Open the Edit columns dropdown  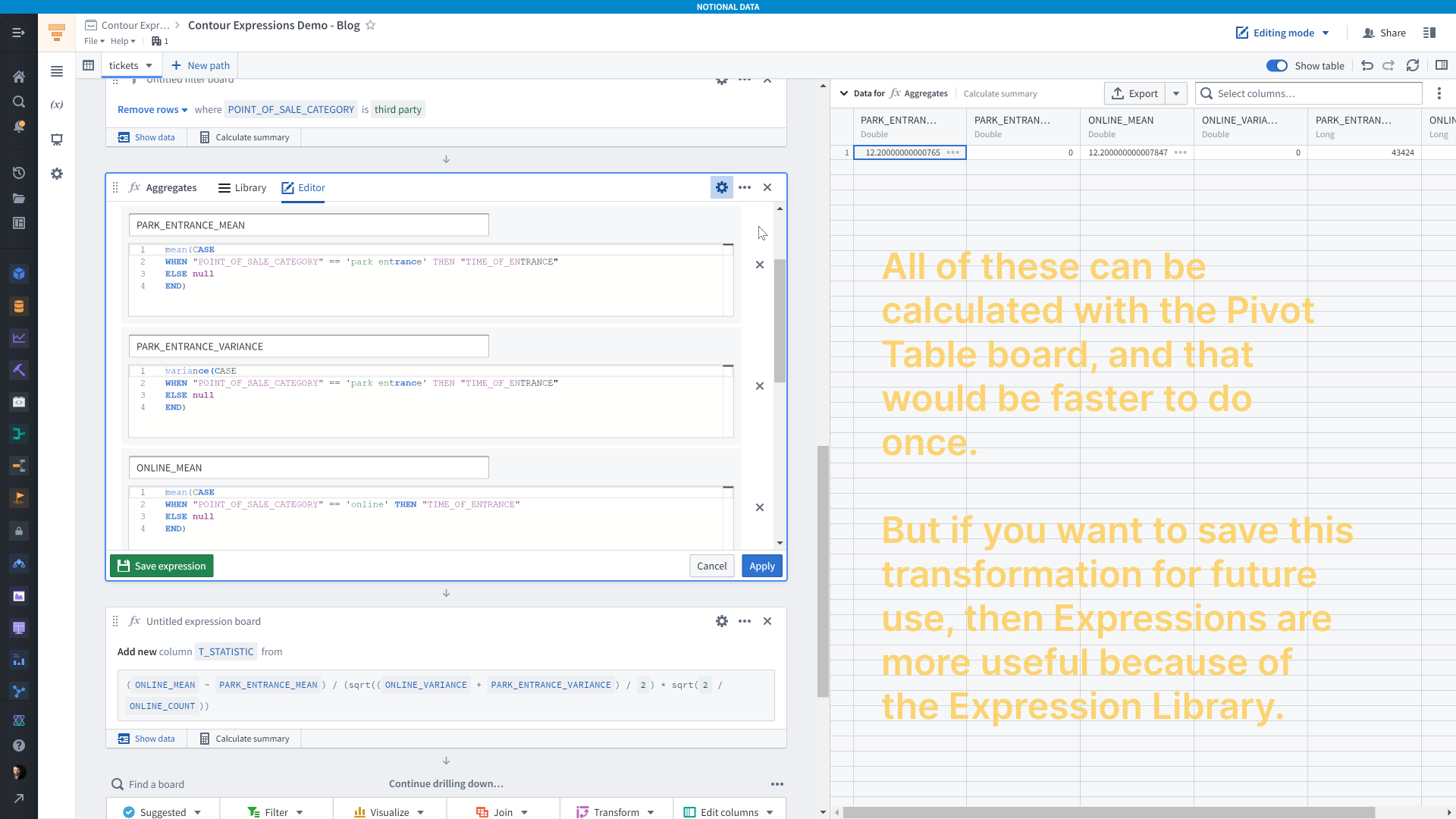pos(729,811)
